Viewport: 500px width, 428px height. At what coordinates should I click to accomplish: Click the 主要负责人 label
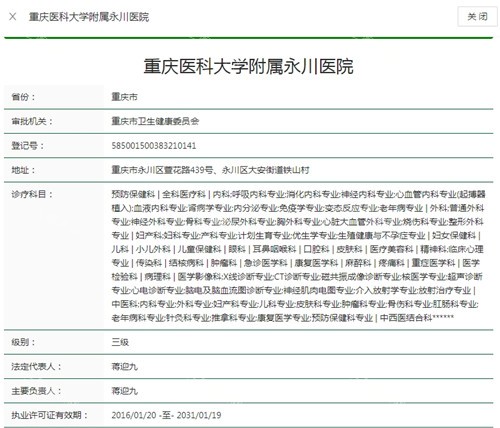tap(36, 391)
